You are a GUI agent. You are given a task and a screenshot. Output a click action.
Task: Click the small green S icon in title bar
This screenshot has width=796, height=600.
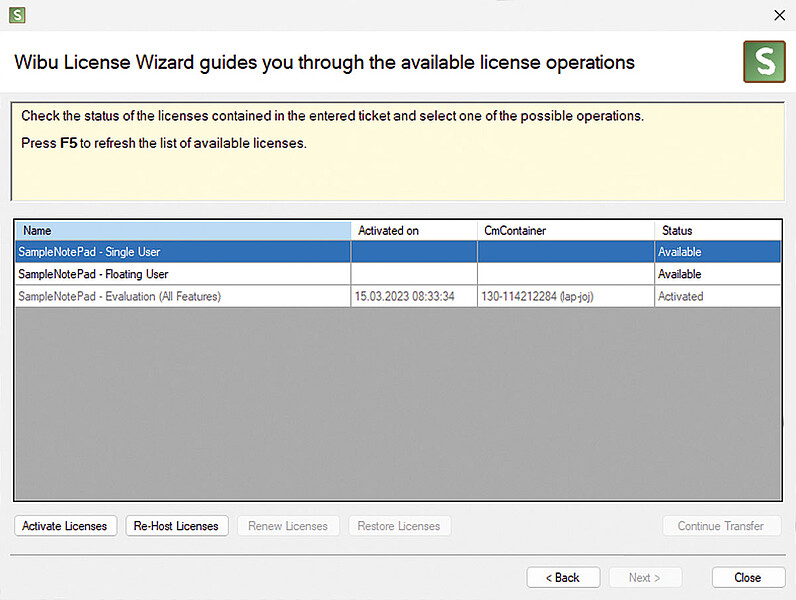(x=17, y=15)
